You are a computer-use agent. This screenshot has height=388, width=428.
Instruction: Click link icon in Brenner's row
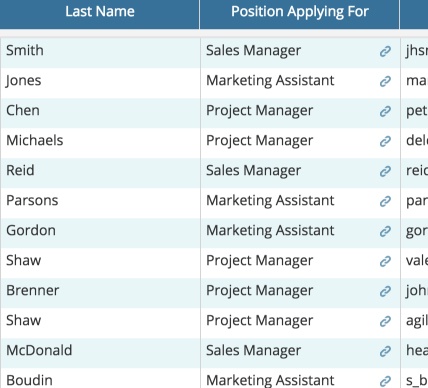click(385, 291)
